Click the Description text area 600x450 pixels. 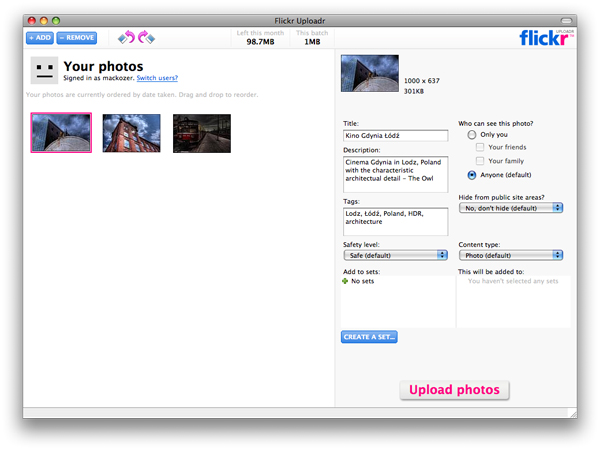point(395,174)
